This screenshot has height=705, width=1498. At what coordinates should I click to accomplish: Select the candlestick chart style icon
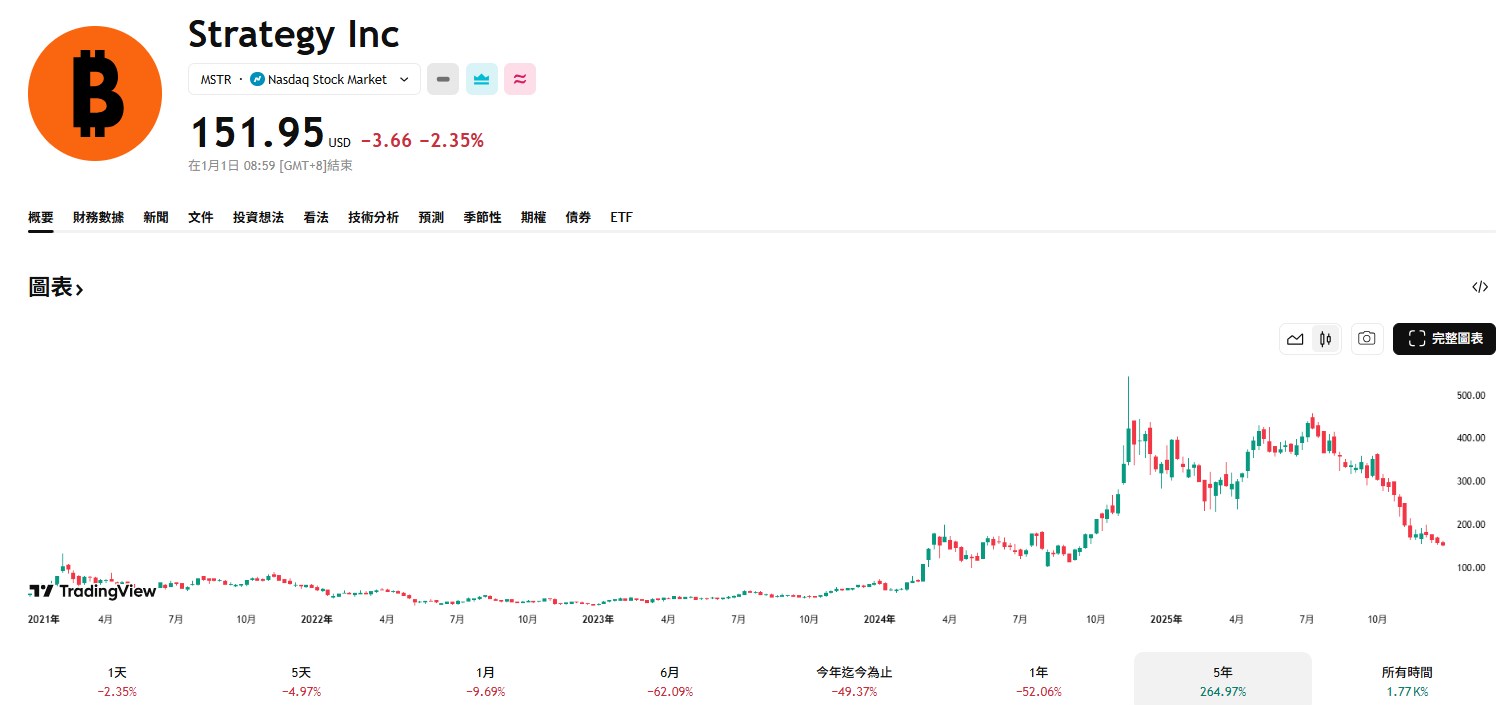(1325, 339)
